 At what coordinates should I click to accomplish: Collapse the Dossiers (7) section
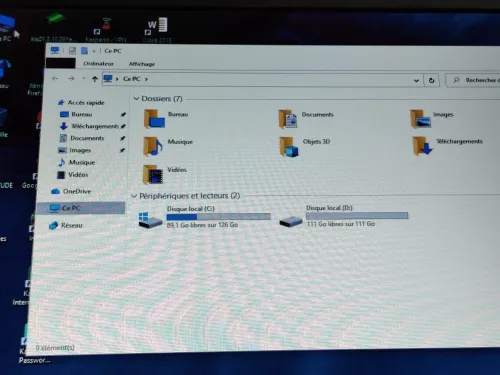pos(136,99)
